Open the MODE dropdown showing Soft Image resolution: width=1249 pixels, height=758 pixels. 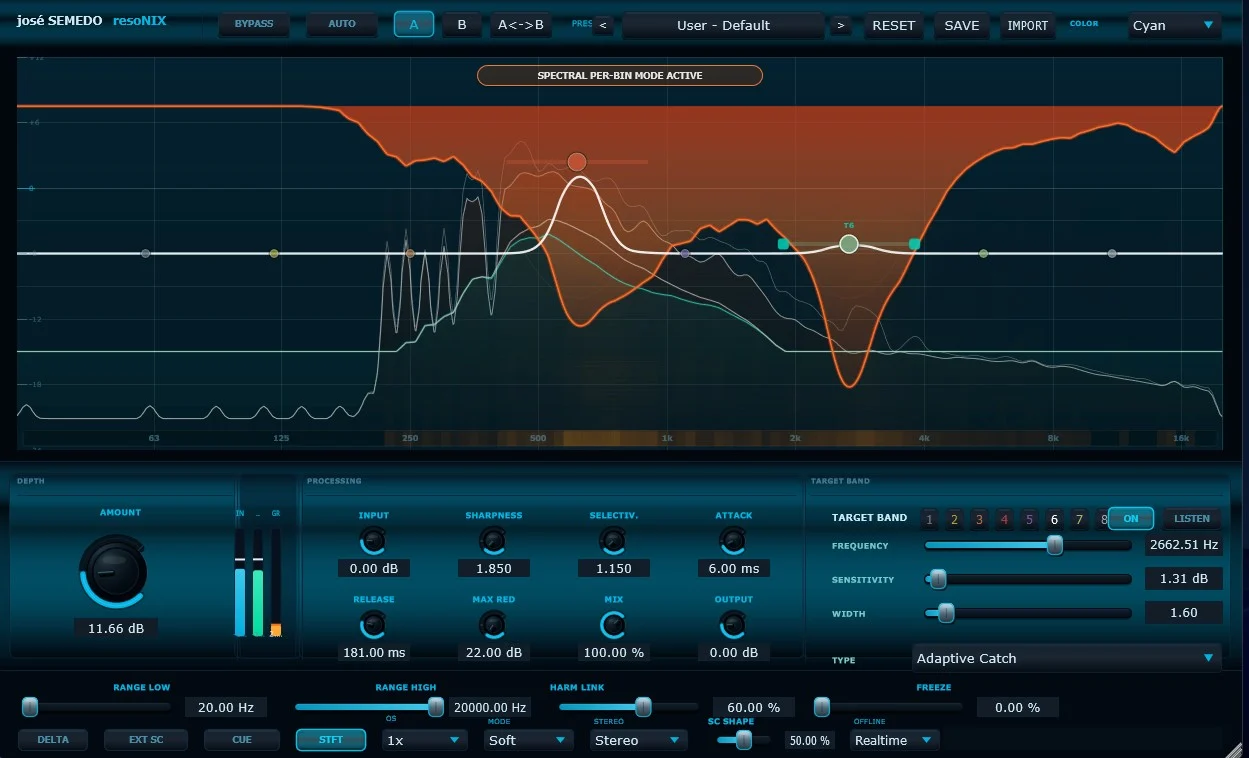(x=529, y=740)
